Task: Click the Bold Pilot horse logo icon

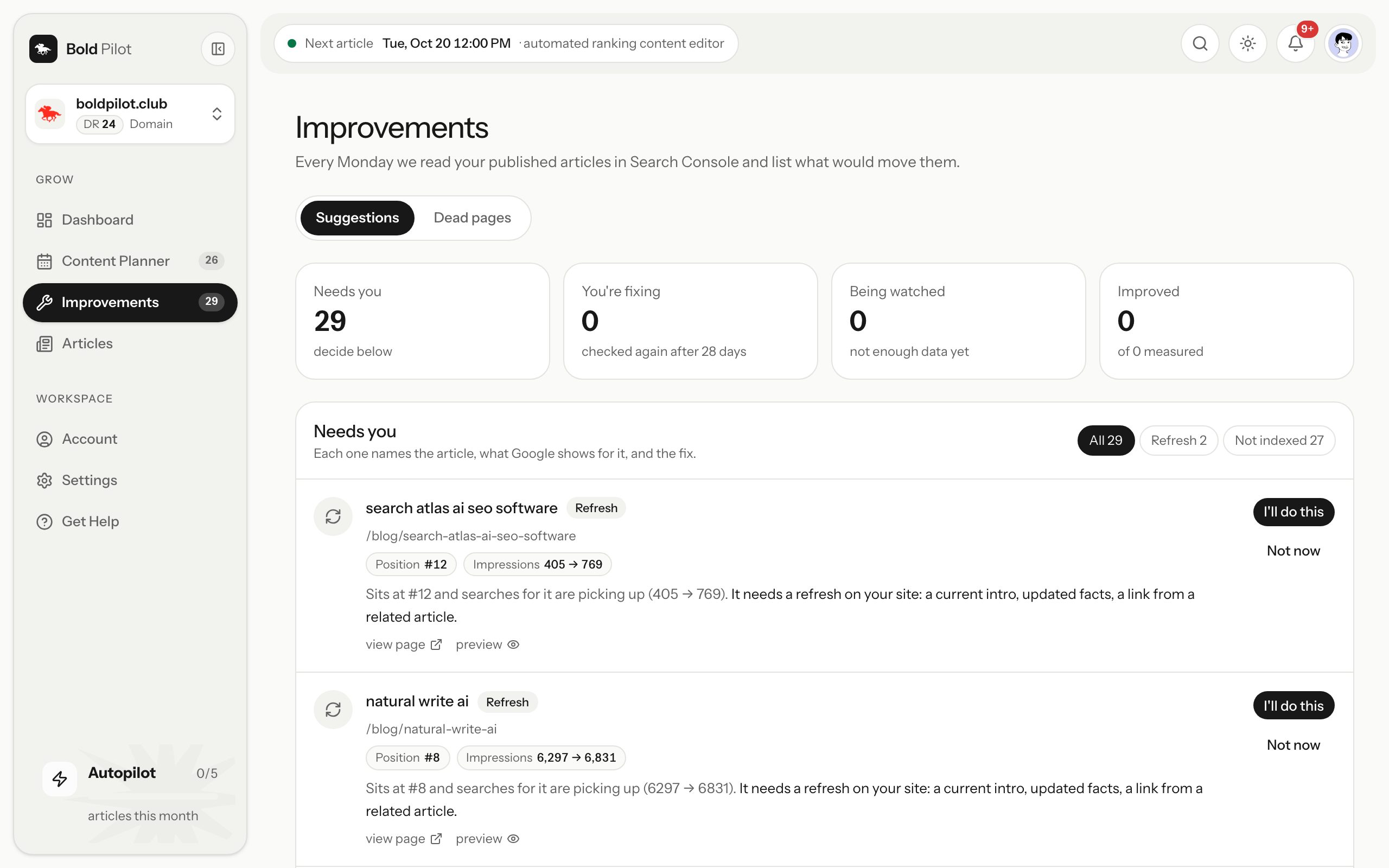Action: click(43, 49)
